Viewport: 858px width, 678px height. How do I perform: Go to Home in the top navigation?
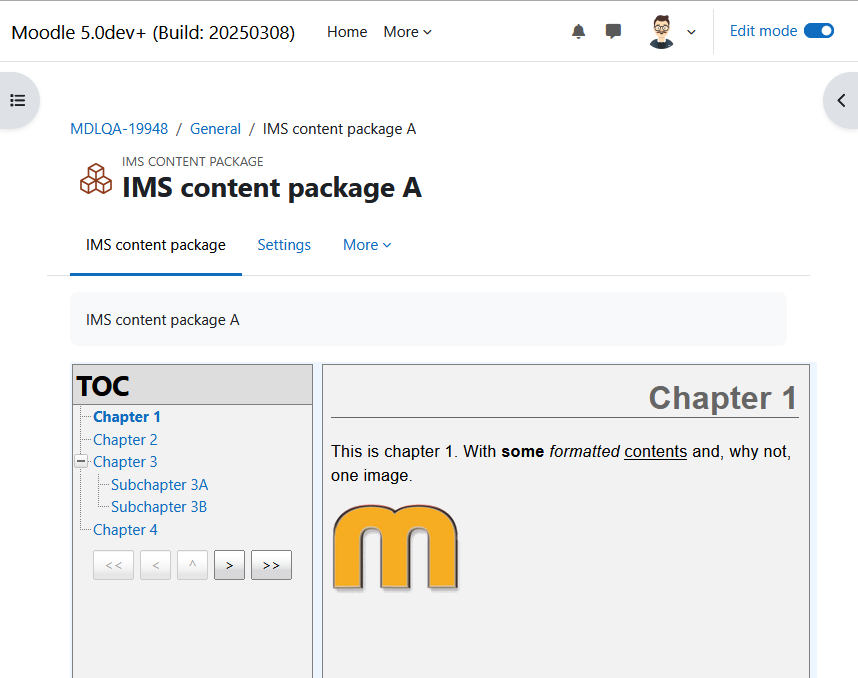347,32
